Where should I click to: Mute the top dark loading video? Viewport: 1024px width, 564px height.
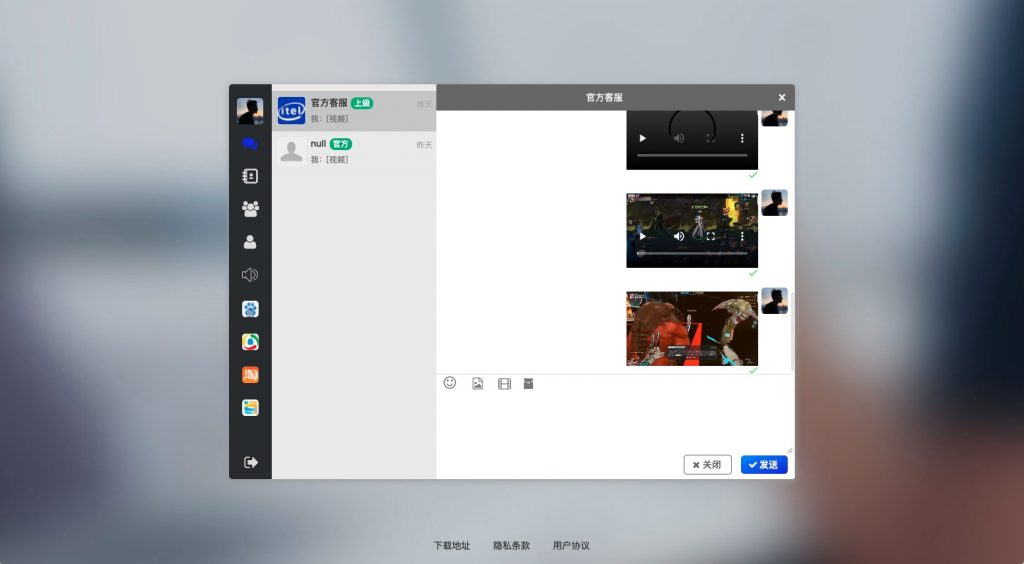click(679, 138)
